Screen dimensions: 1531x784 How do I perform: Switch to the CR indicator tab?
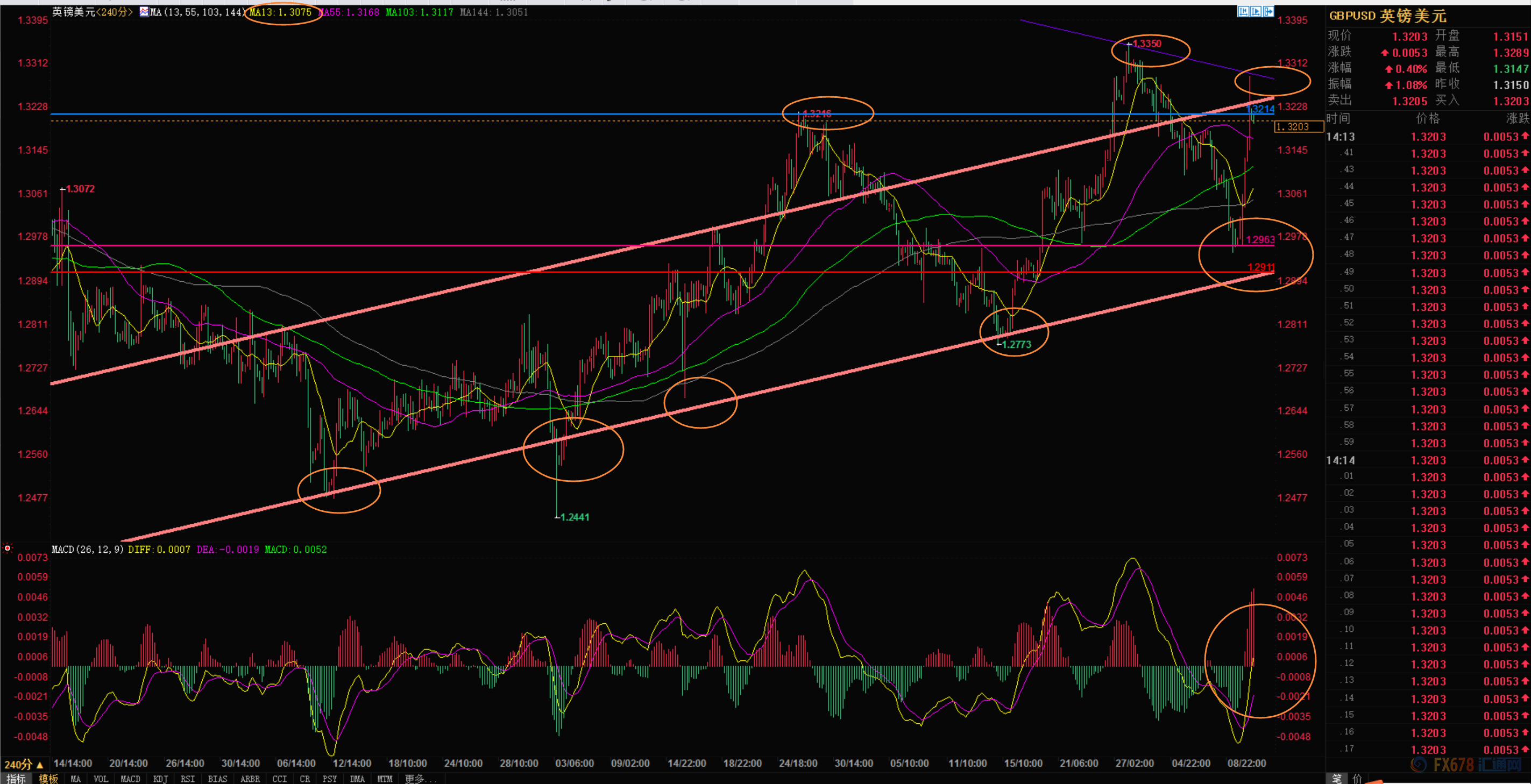pos(305,779)
